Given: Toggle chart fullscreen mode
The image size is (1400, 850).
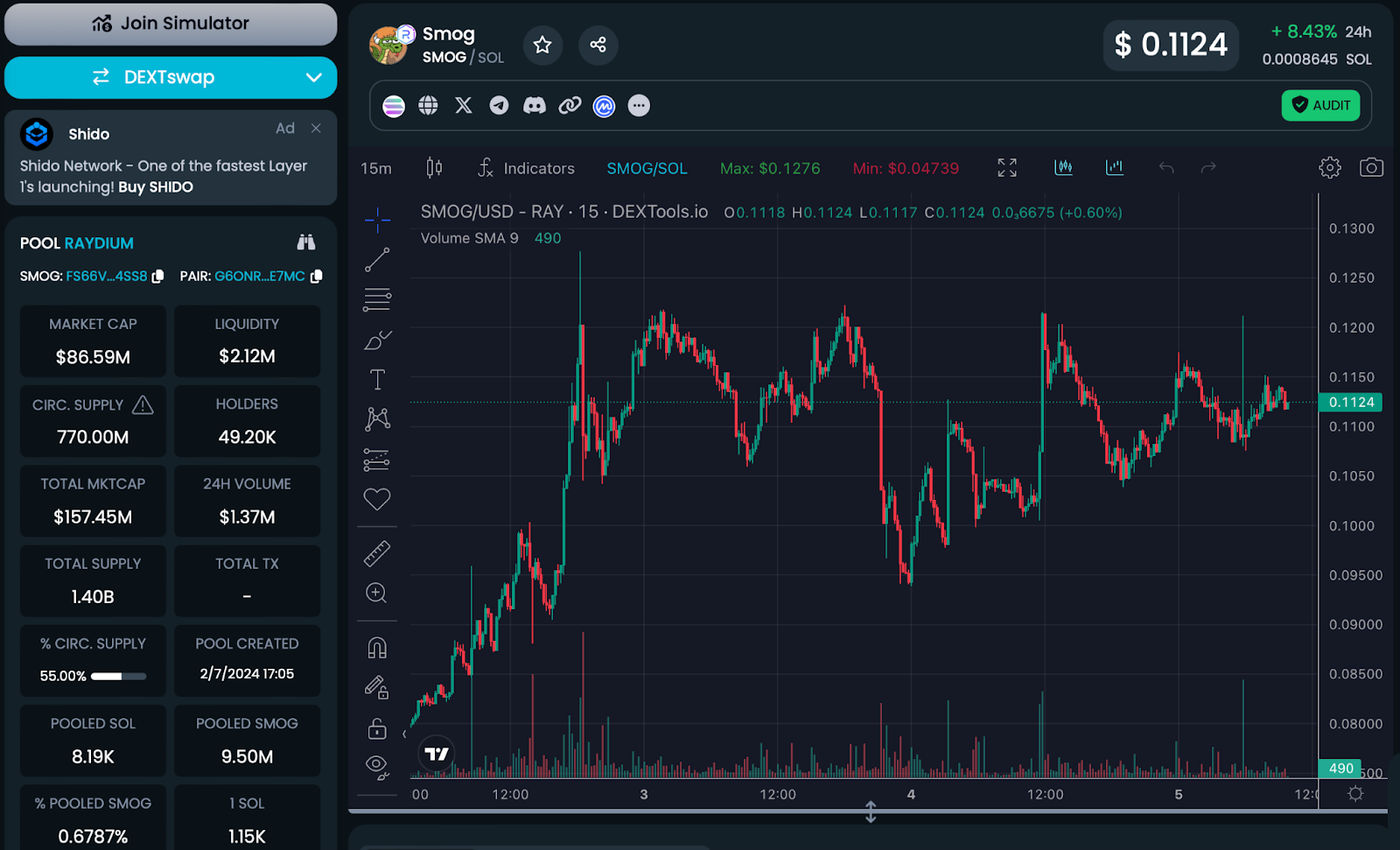Looking at the screenshot, I should click(1007, 168).
